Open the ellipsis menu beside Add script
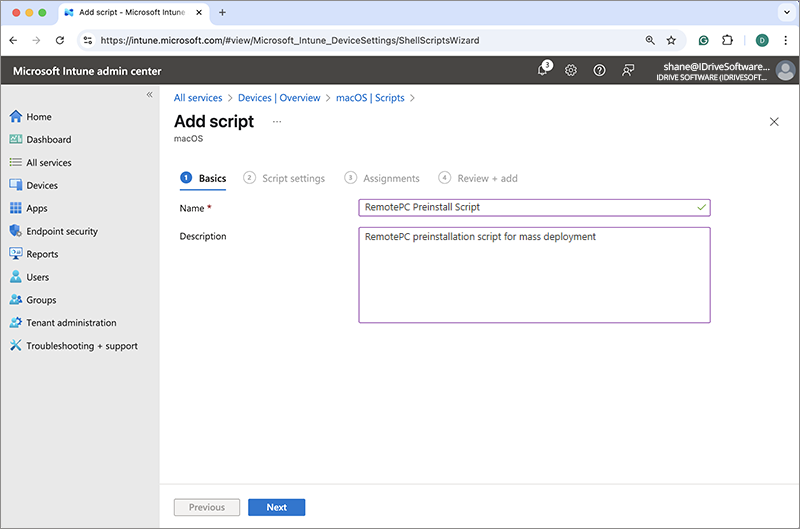This screenshot has height=529, width=800. pos(277,122)
